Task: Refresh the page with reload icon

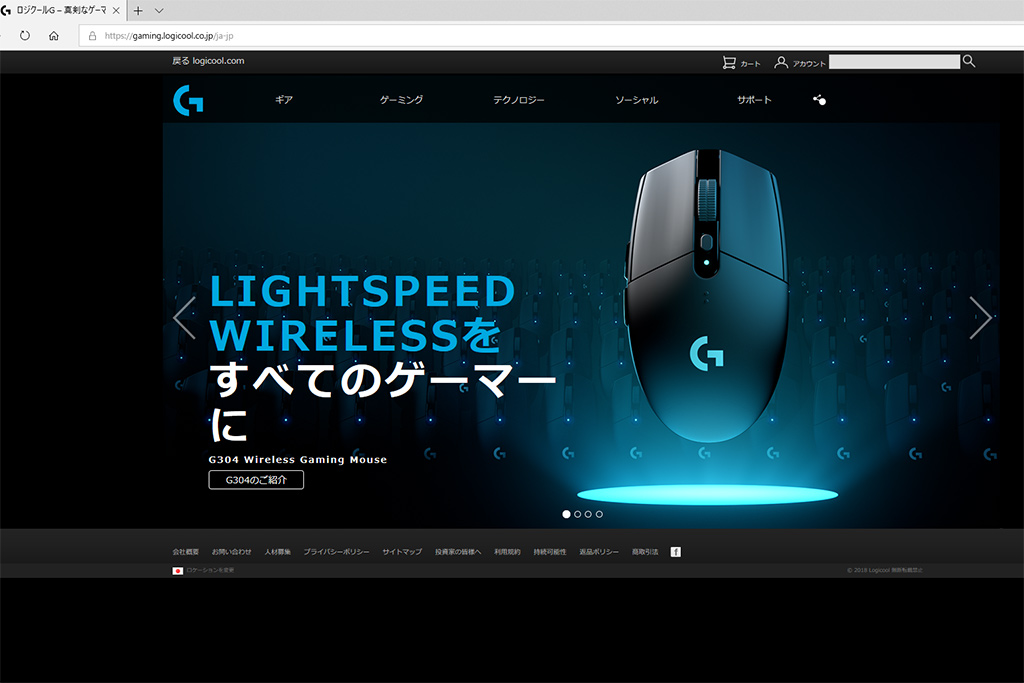Action: coord(25,36)
